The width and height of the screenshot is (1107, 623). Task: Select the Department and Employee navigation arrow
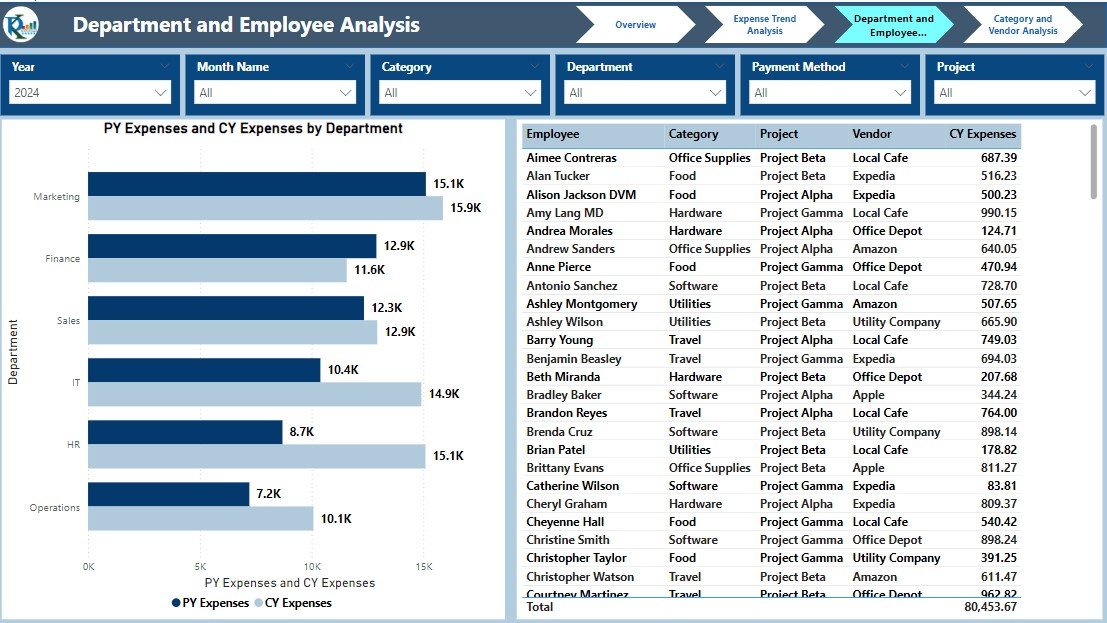pyautogui.click(x=893, y=23)
